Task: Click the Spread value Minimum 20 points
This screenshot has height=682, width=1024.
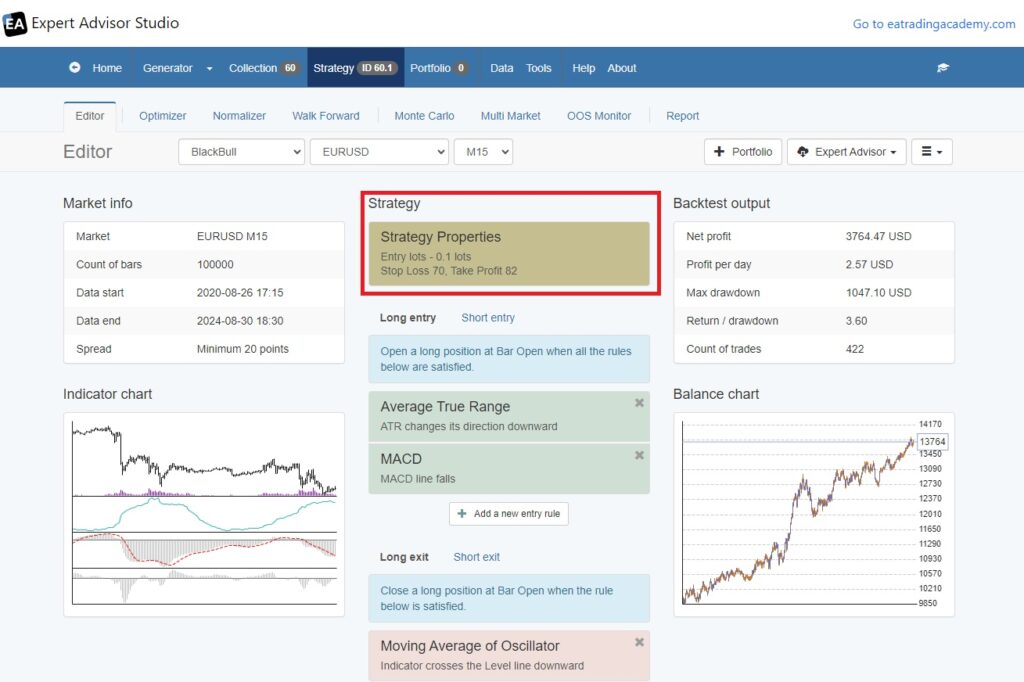Action: 242,349
